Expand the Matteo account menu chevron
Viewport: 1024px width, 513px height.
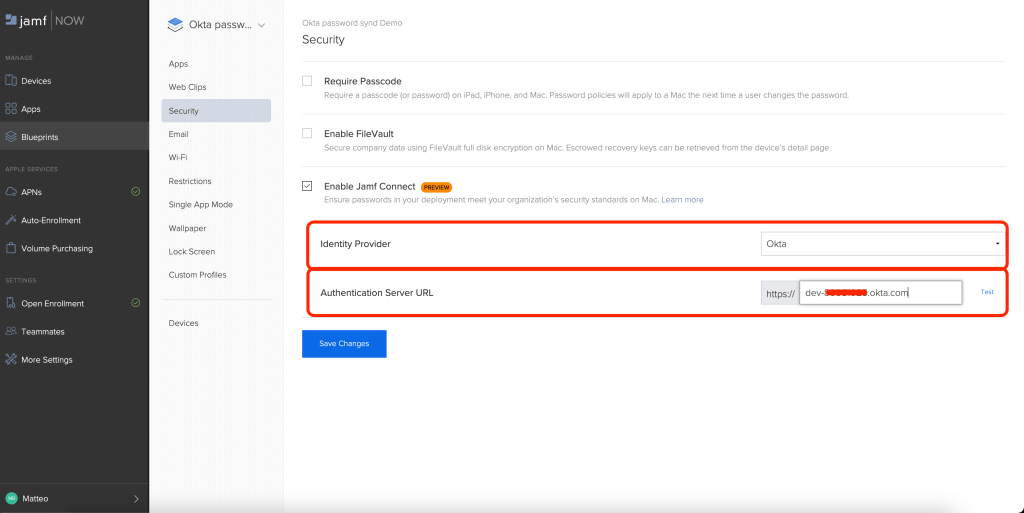tap(136, 498)
